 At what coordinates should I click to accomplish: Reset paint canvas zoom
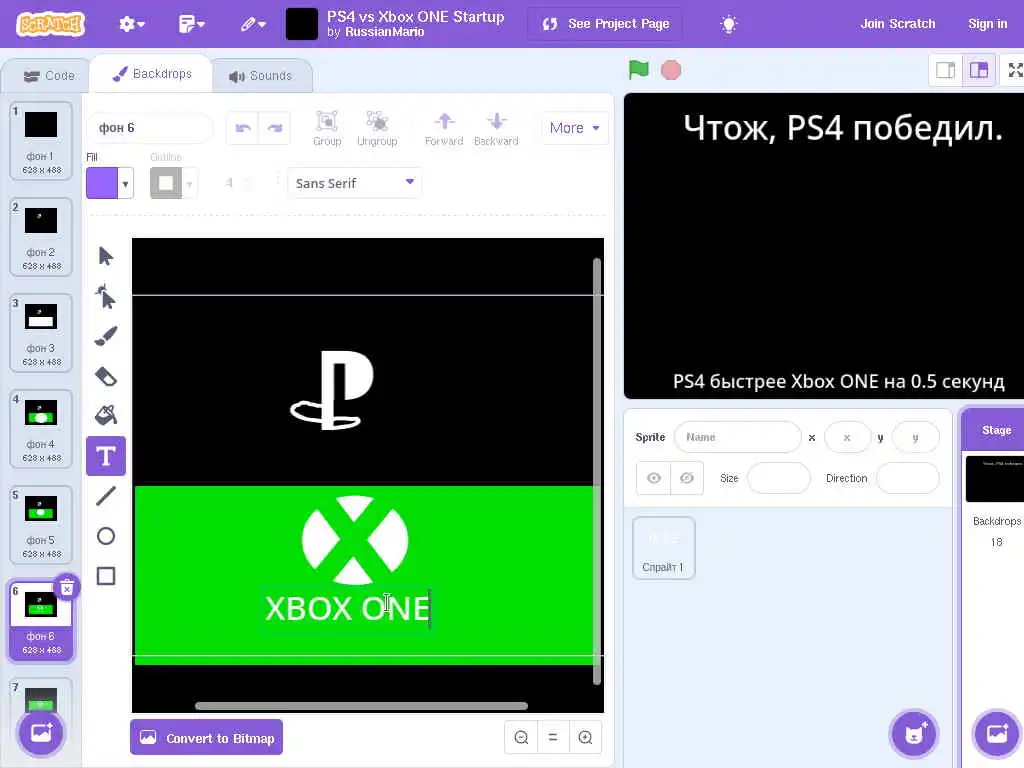553,737
